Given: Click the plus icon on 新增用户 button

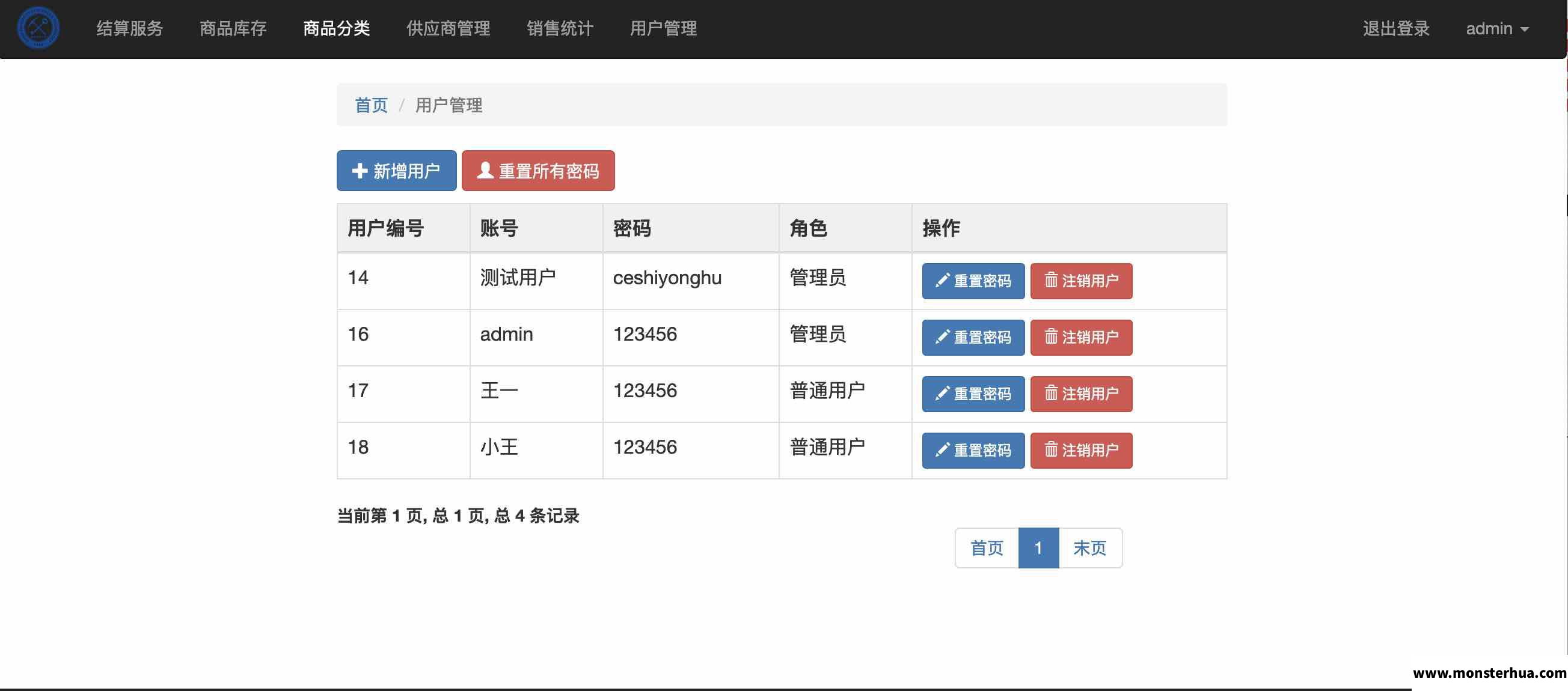Looking at the screenshot, I should [x=360, y=171].
